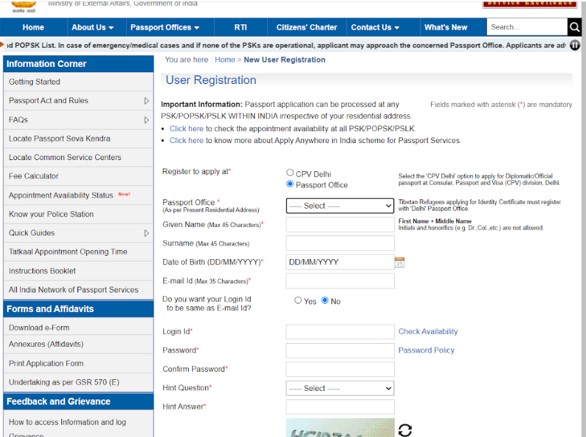Screen dimensions: 586x437
Task: Click Check Availability link
Action: click(428, 332)
